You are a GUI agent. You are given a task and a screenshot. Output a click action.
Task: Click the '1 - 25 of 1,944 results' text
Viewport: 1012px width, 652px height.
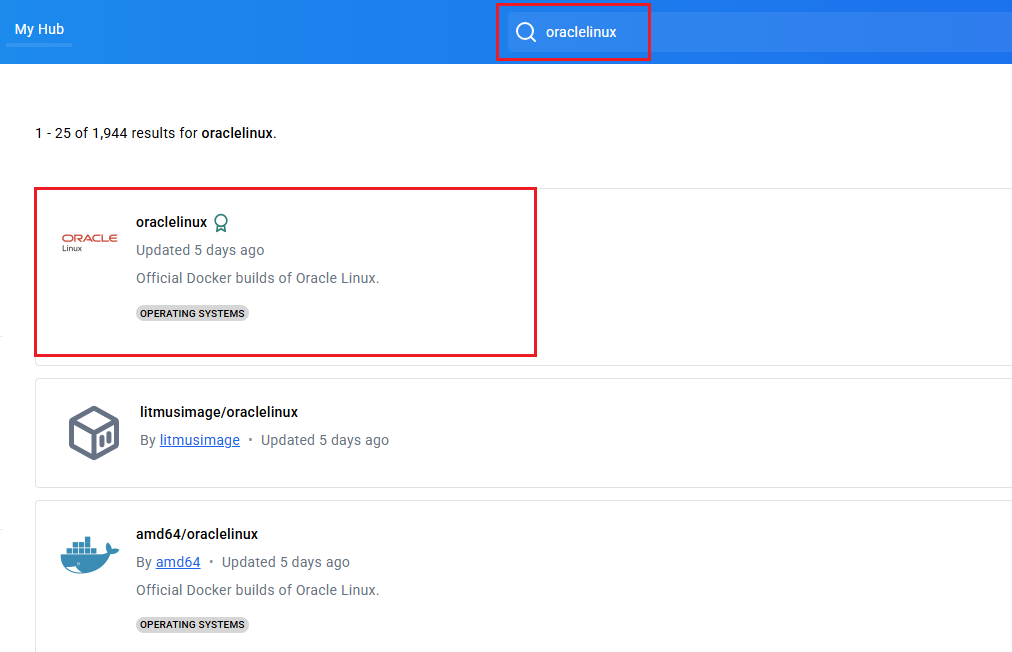click(x=156, y=133)
